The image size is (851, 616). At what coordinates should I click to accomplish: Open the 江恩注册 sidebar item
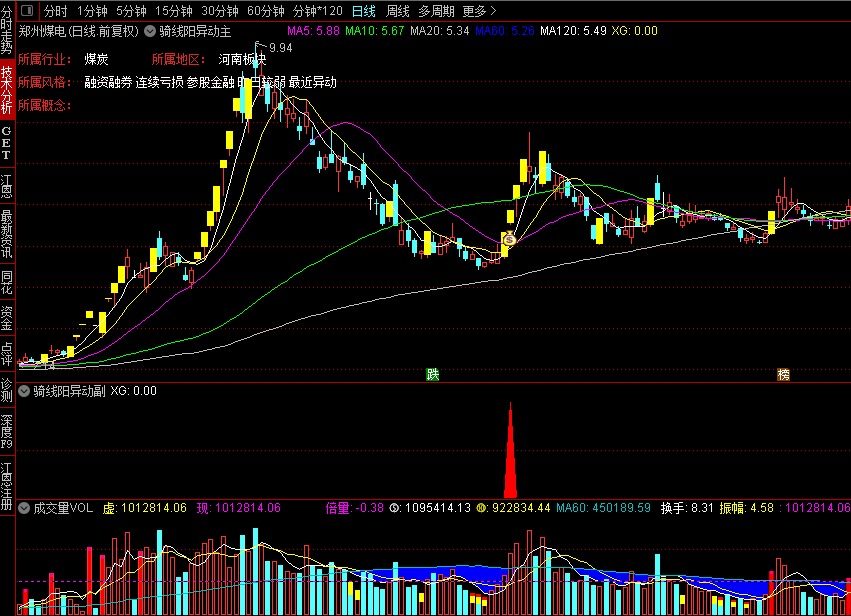[x=7, y=487]
